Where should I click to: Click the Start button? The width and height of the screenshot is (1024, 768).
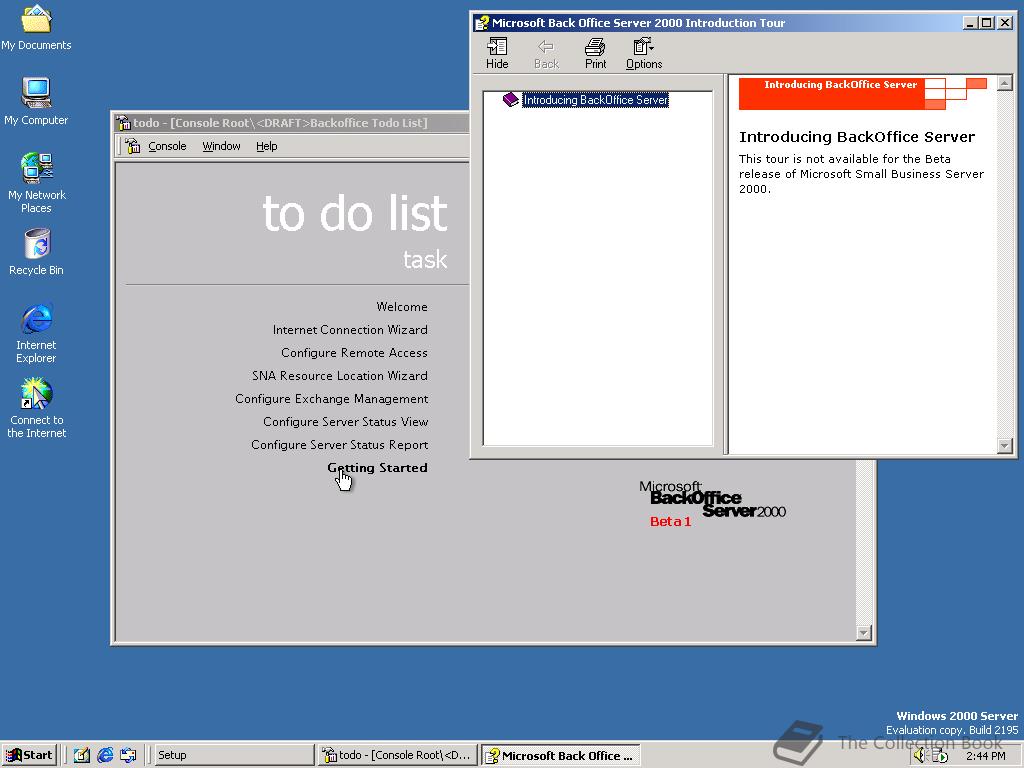pos(29,755)
